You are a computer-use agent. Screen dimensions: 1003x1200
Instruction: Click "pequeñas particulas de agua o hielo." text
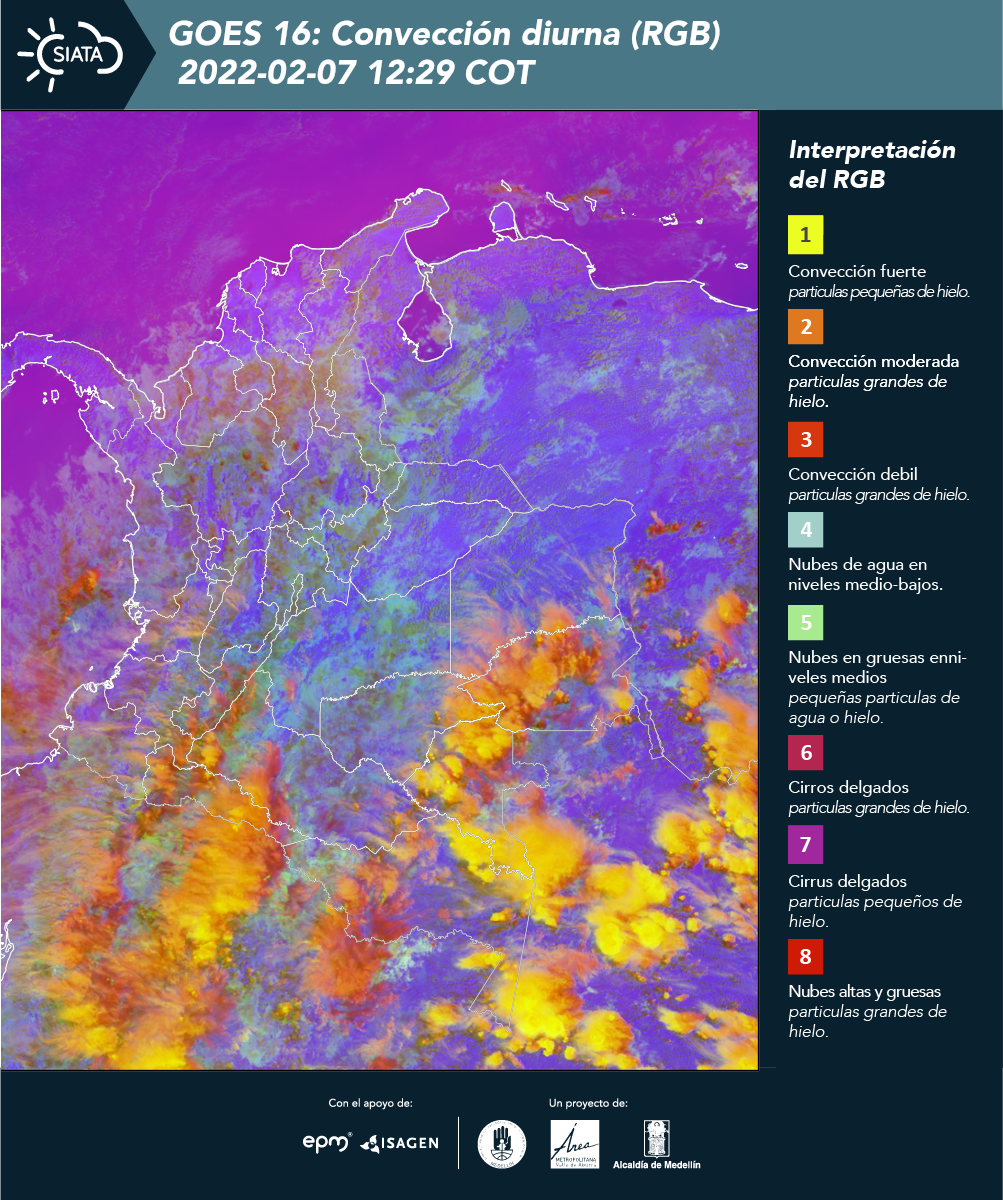[874, 707]
